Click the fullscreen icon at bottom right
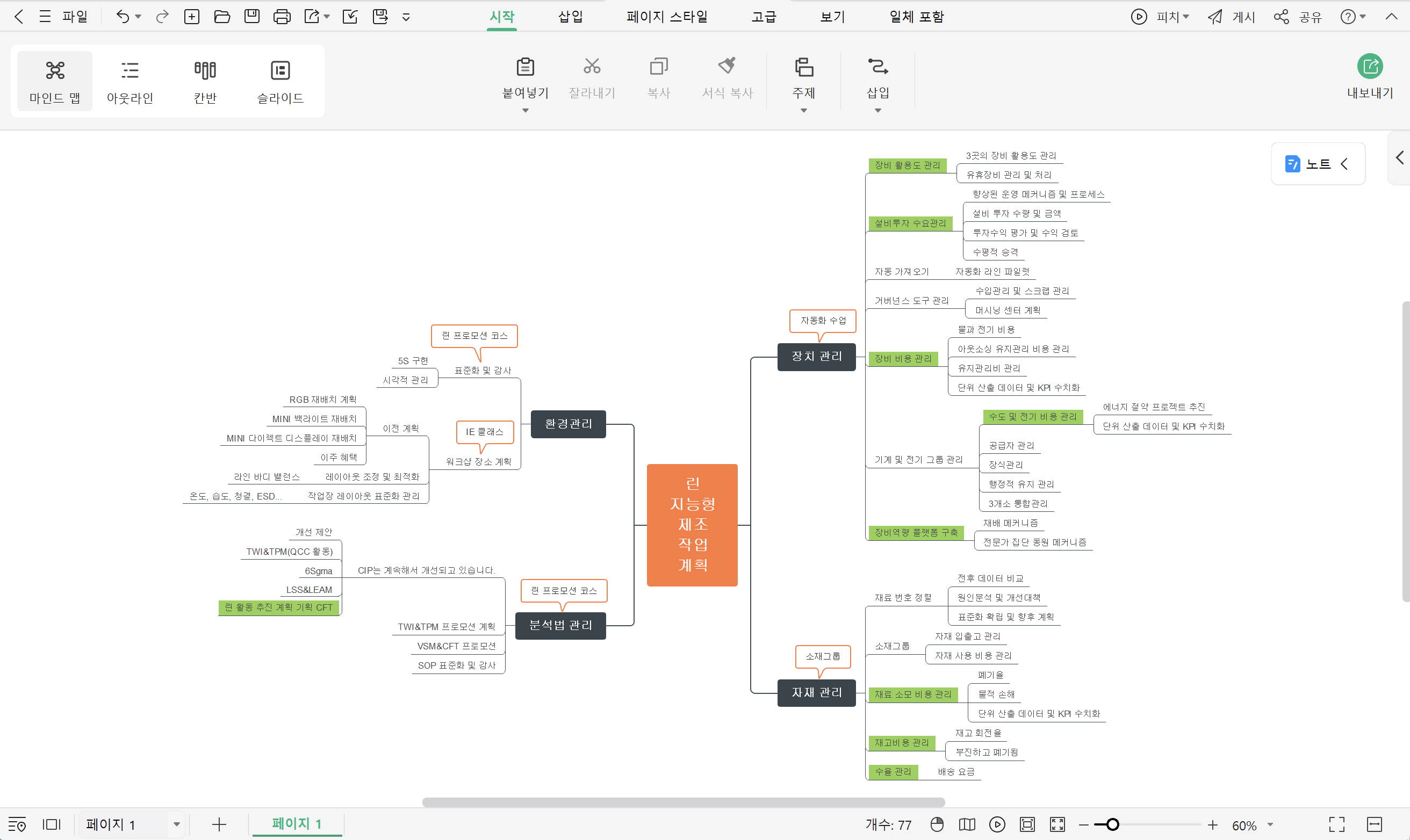 click(x=1336, y=824)
